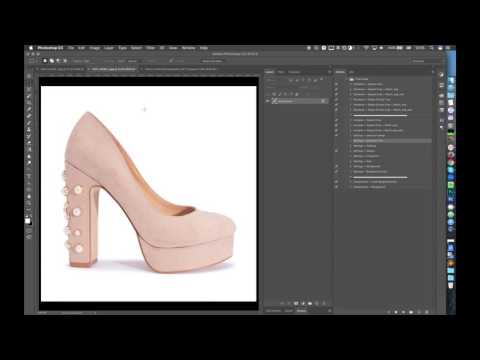
Task: Create new layer in Layers panel
Action: point(317,303)
